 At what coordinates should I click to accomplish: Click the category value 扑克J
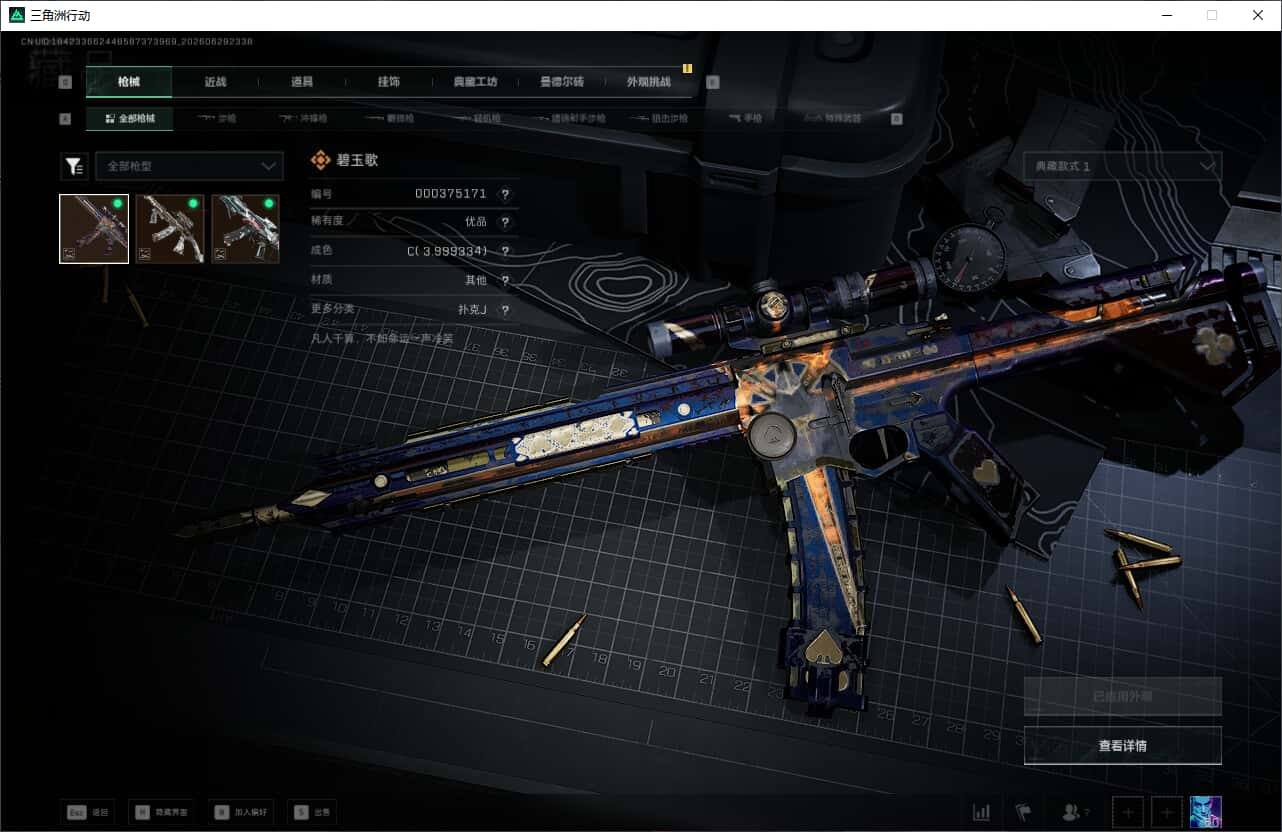[x=472, y=310]
